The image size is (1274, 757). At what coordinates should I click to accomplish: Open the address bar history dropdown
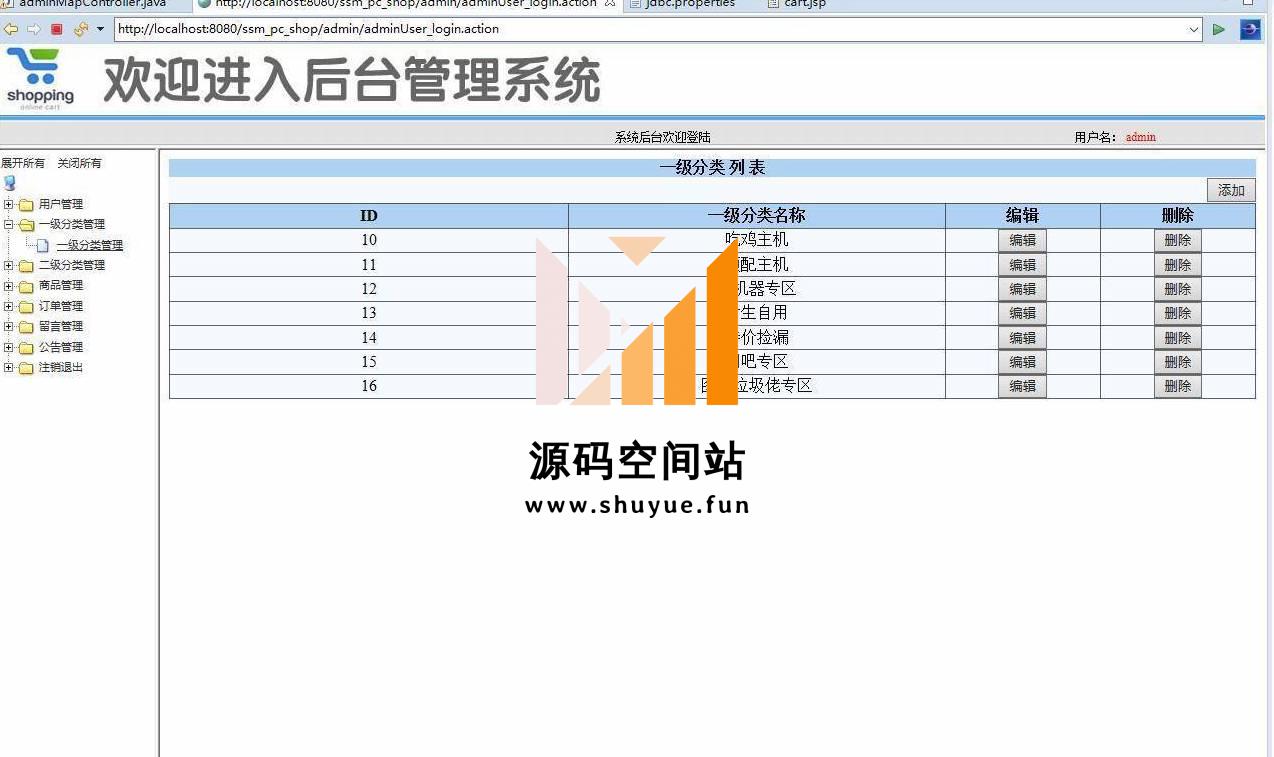[x=1194, y=29]
